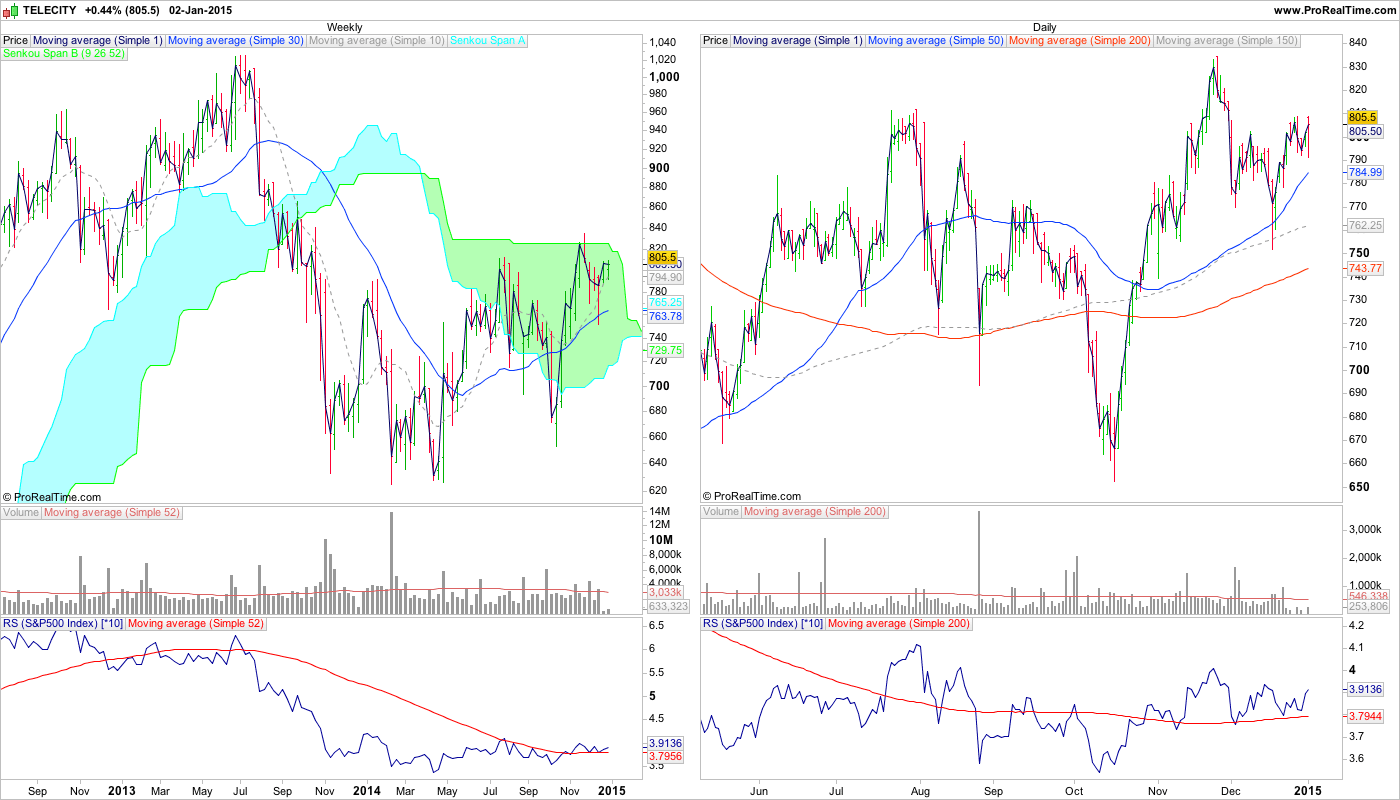1400x800 pixels.
Task: Select the TELECITY ticker name in the header
Action: 49,10
